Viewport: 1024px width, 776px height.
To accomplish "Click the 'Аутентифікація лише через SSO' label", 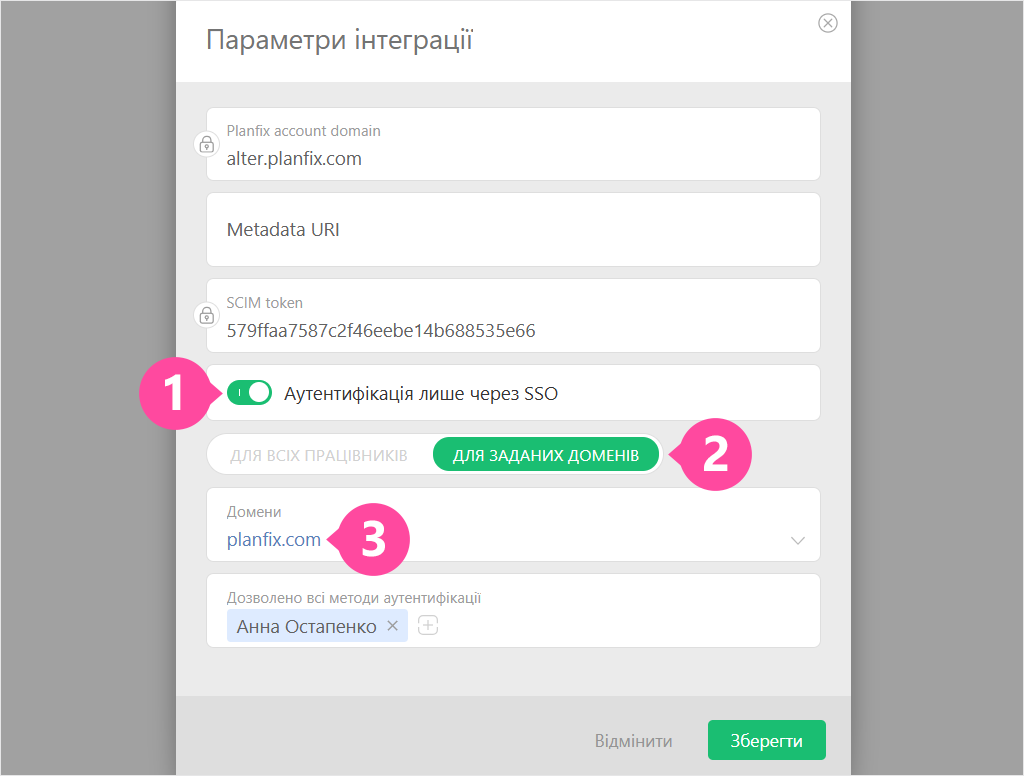I will 420,394.
